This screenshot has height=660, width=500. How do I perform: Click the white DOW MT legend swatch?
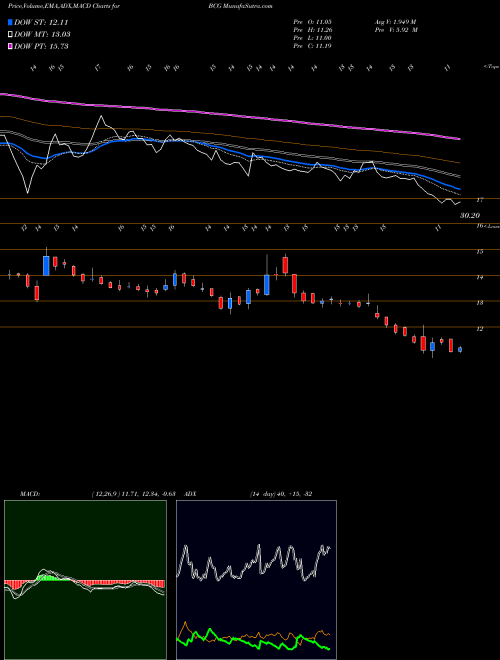11,35
